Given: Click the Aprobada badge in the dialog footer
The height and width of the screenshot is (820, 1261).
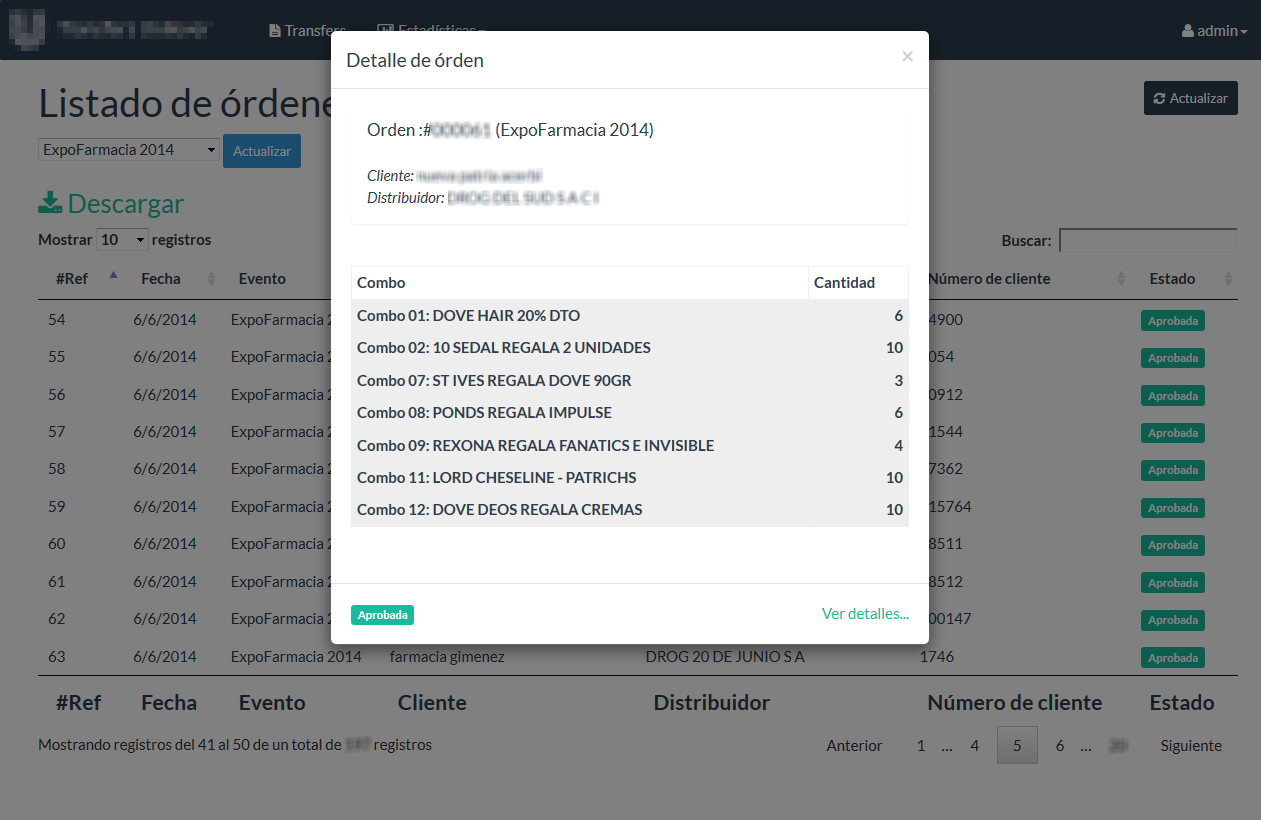Looking at the screenshot, I should click(382, 615).
